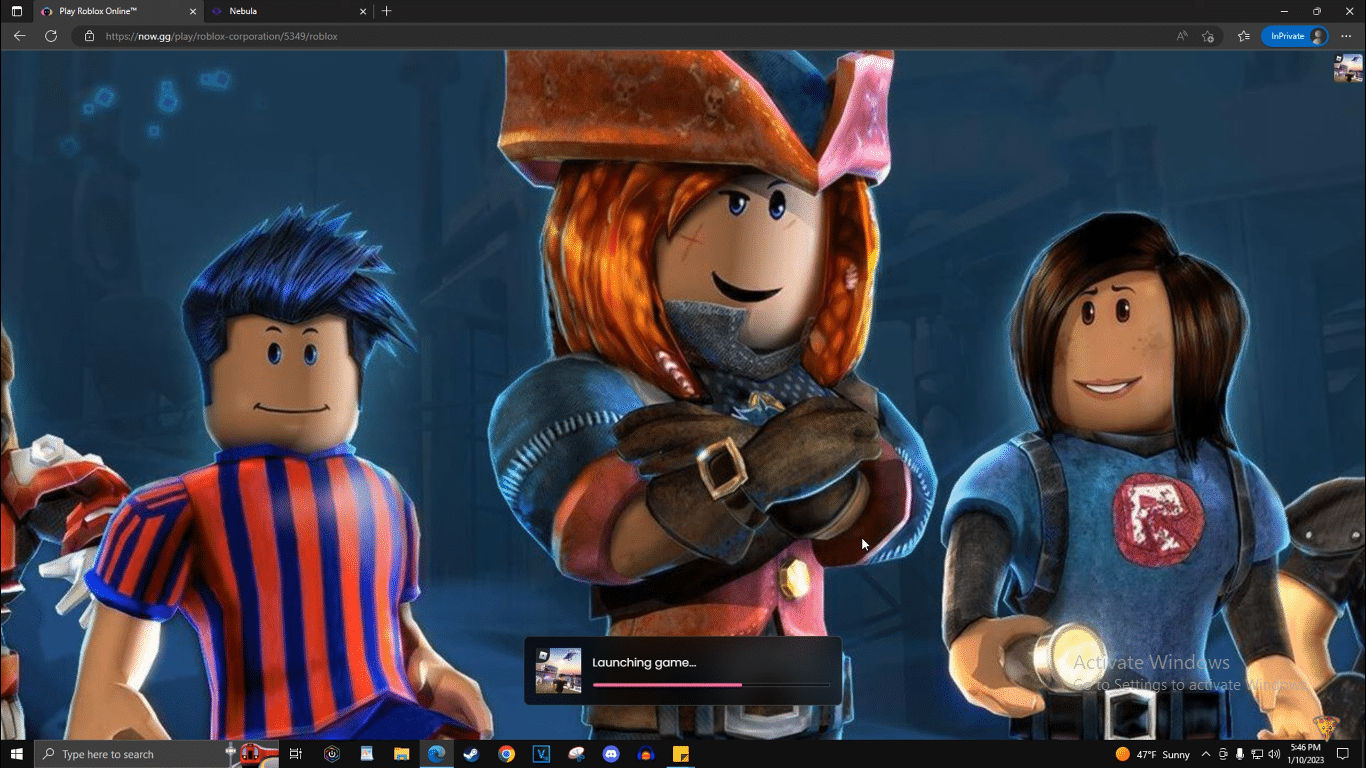Click the Edge browser taskbar icon
This screenshot has width=1366, height=768.
437,754
